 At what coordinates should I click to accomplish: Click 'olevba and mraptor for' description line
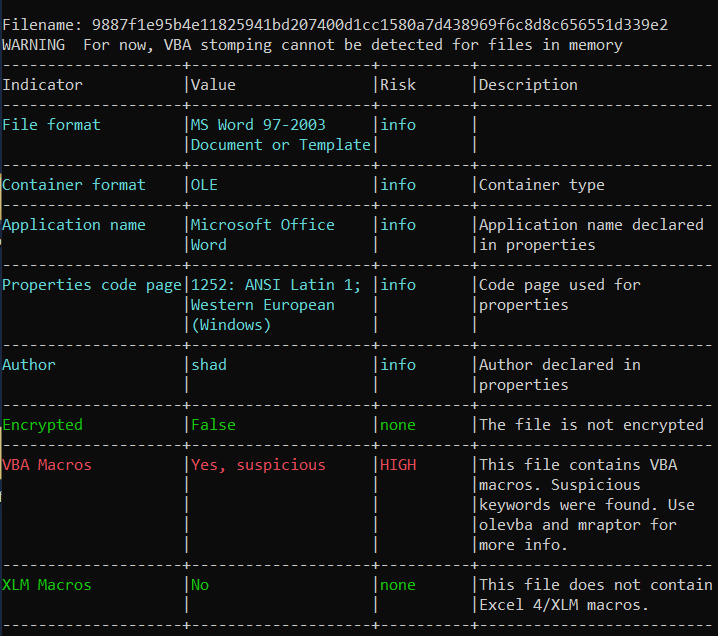click(x=578, y=525)
